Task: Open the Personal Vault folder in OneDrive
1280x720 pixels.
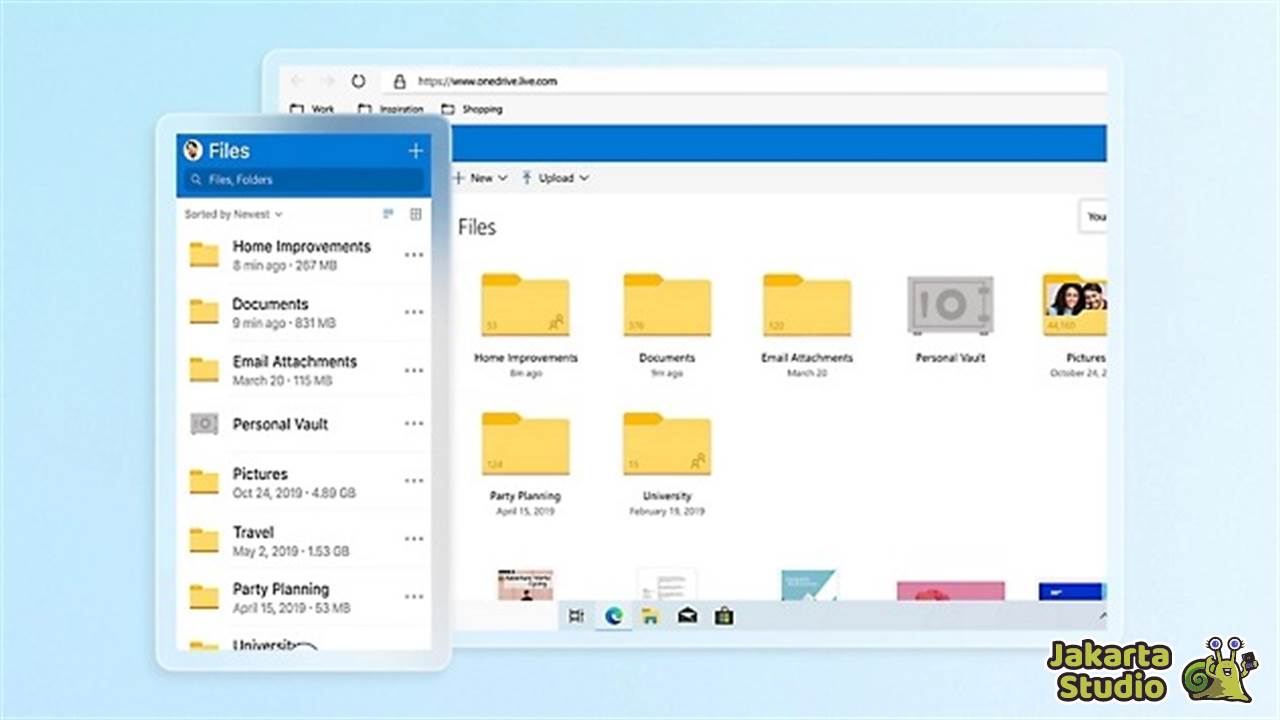Action: pyautogui.click(x=947, y=305)
